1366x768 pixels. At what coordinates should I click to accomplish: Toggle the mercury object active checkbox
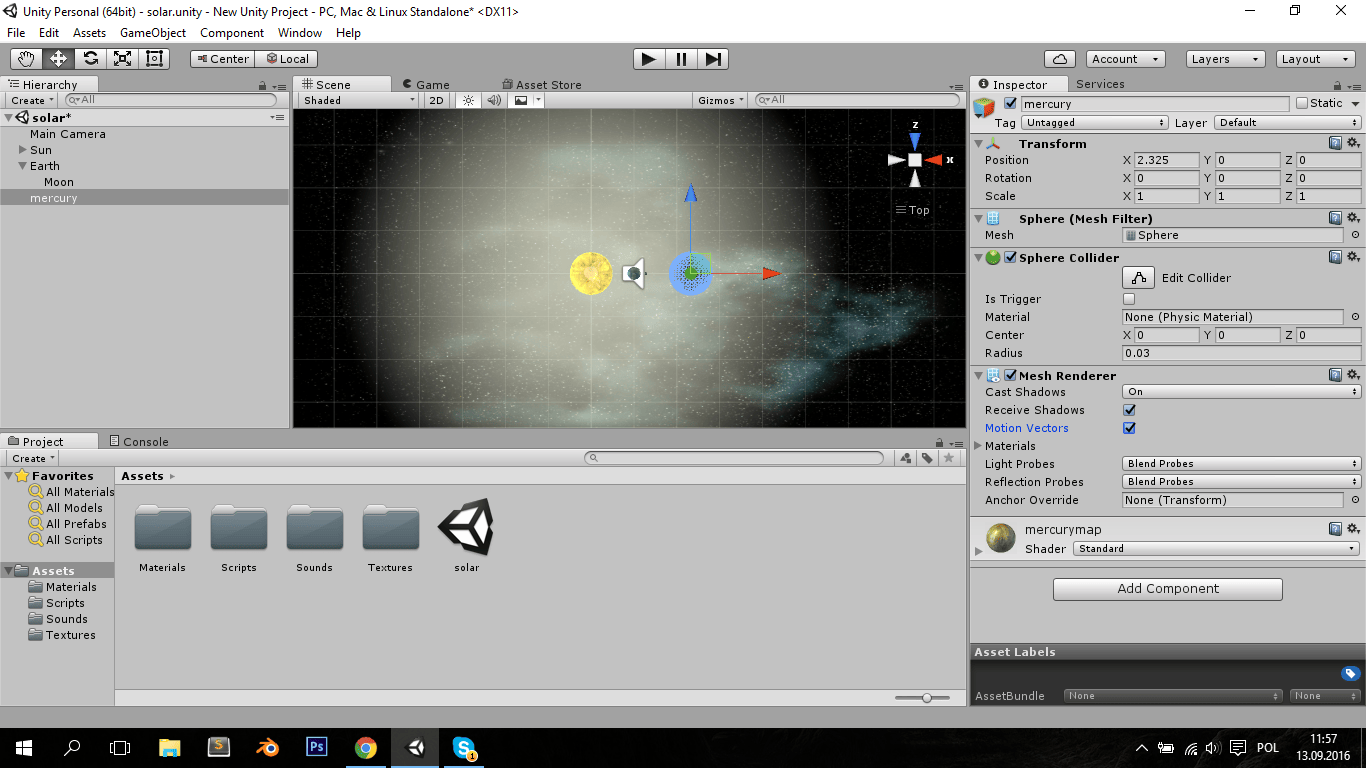[1010, 103]
